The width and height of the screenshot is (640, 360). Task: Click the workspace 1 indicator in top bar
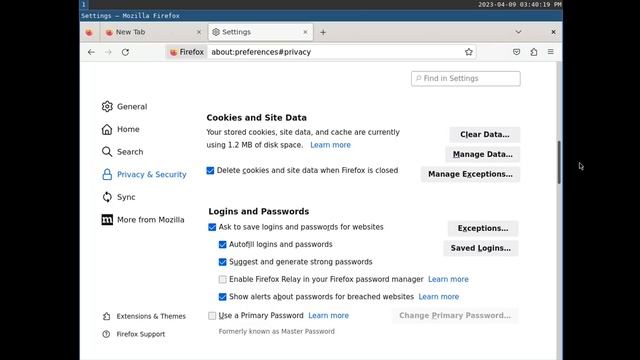tap(84, 4)
